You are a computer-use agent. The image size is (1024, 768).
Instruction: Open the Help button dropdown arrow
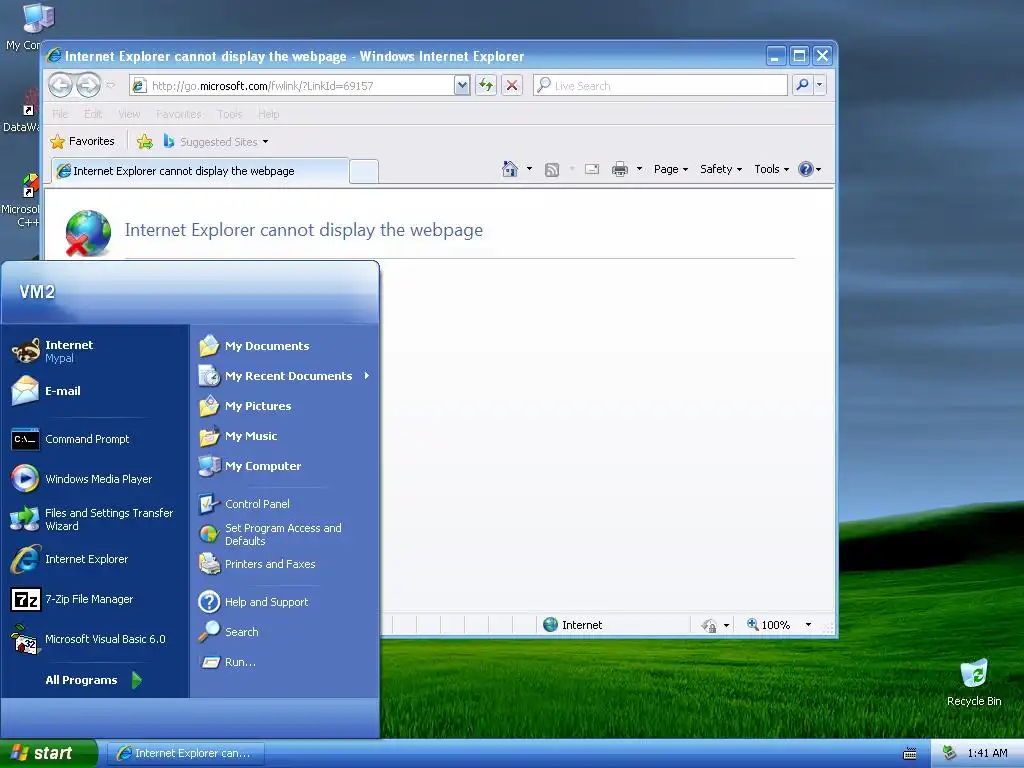818,169
